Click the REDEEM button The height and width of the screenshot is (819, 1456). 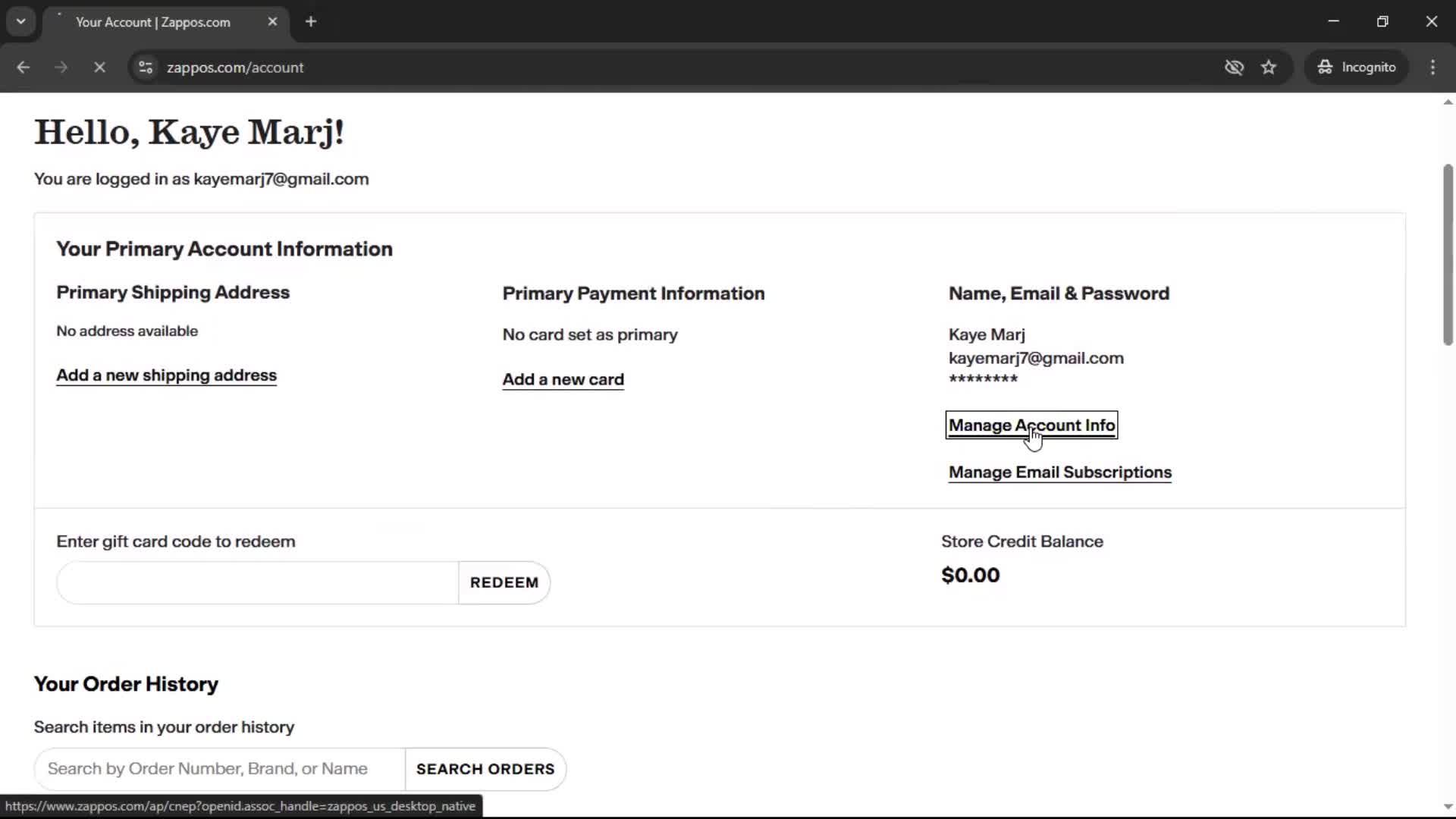point(504,582)
